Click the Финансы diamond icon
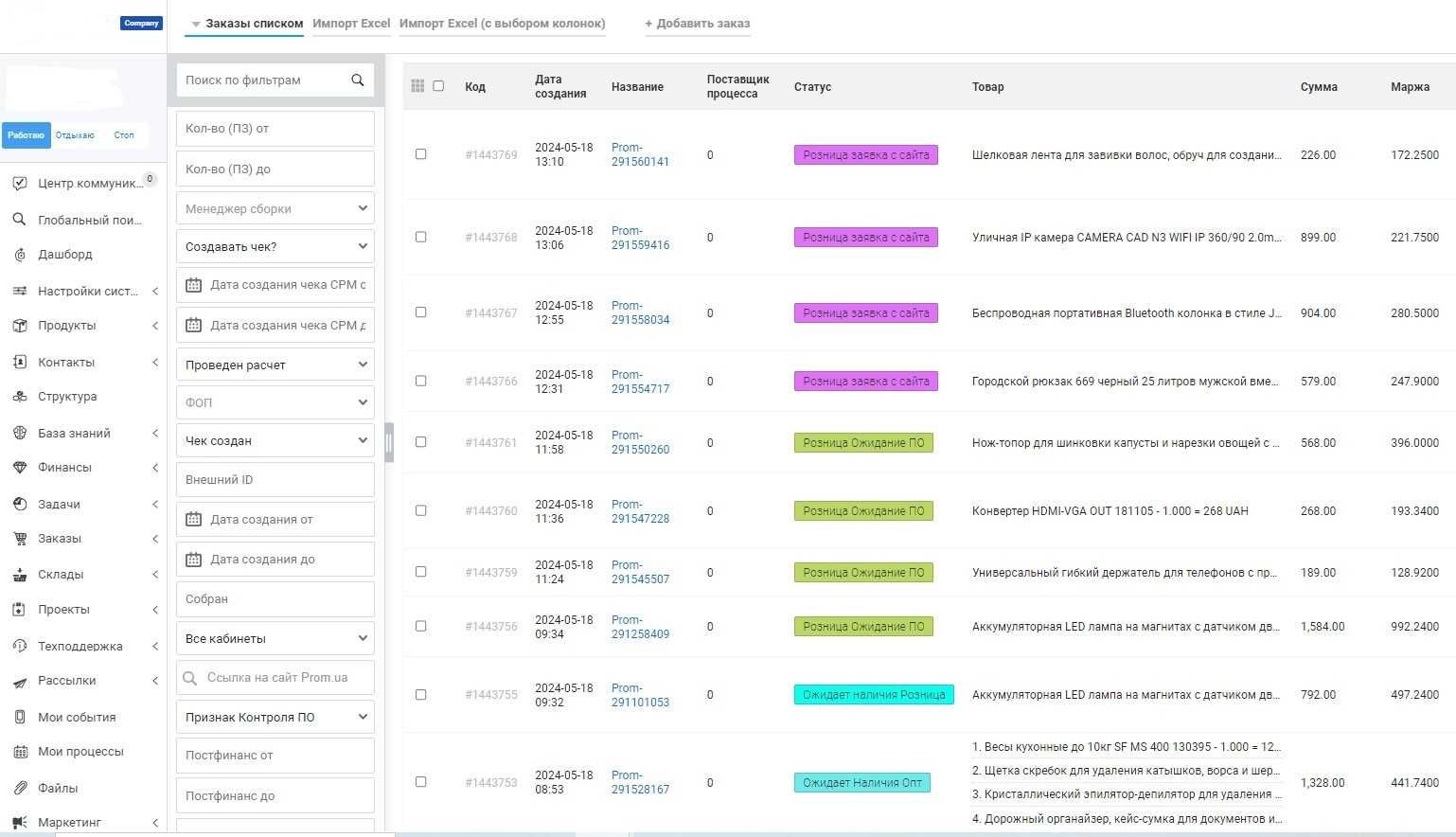This screenshot has width=1456, height=837. [19, 467]
